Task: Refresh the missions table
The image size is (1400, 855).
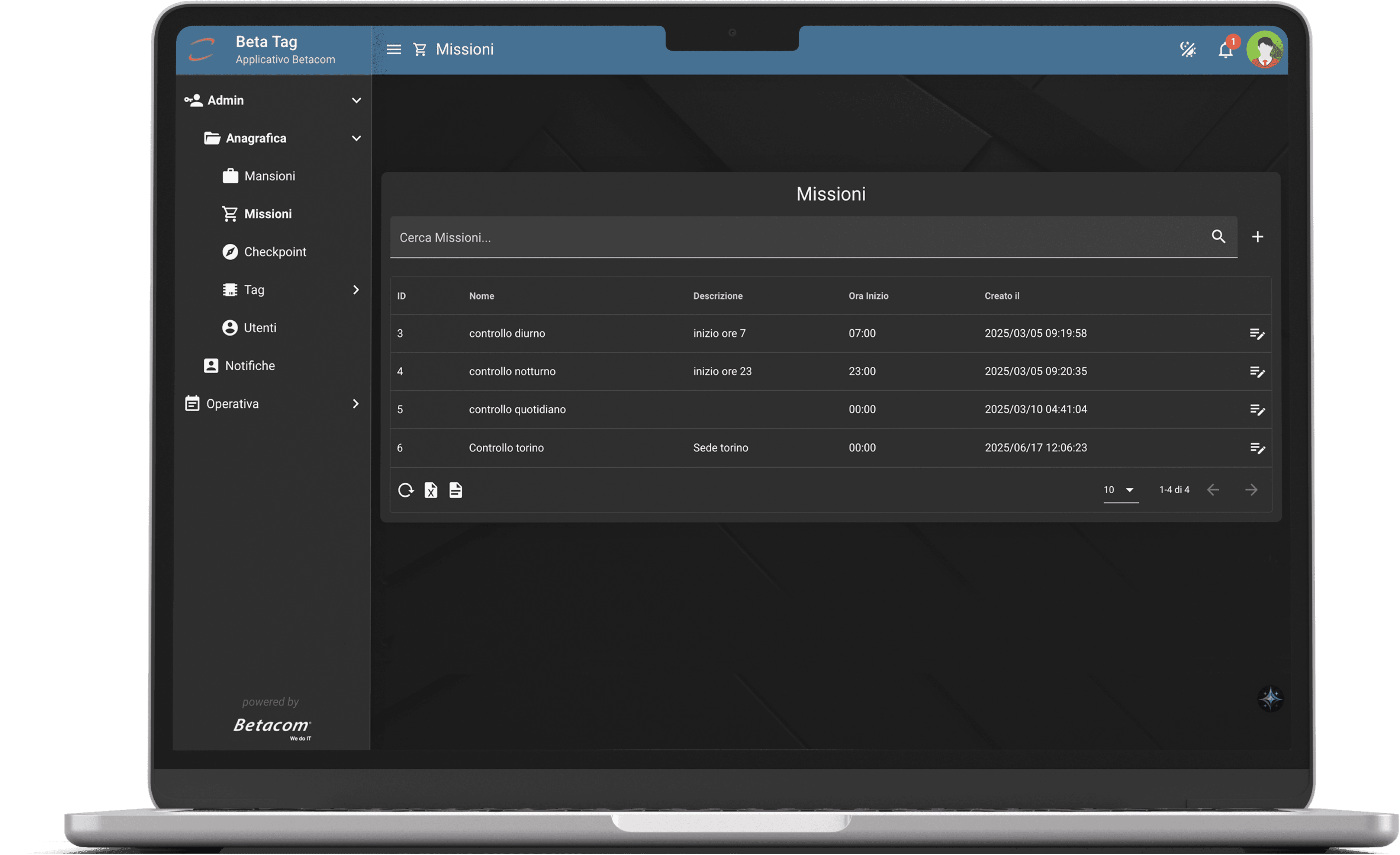Action: pyautogui.click(x=406, y=490)
